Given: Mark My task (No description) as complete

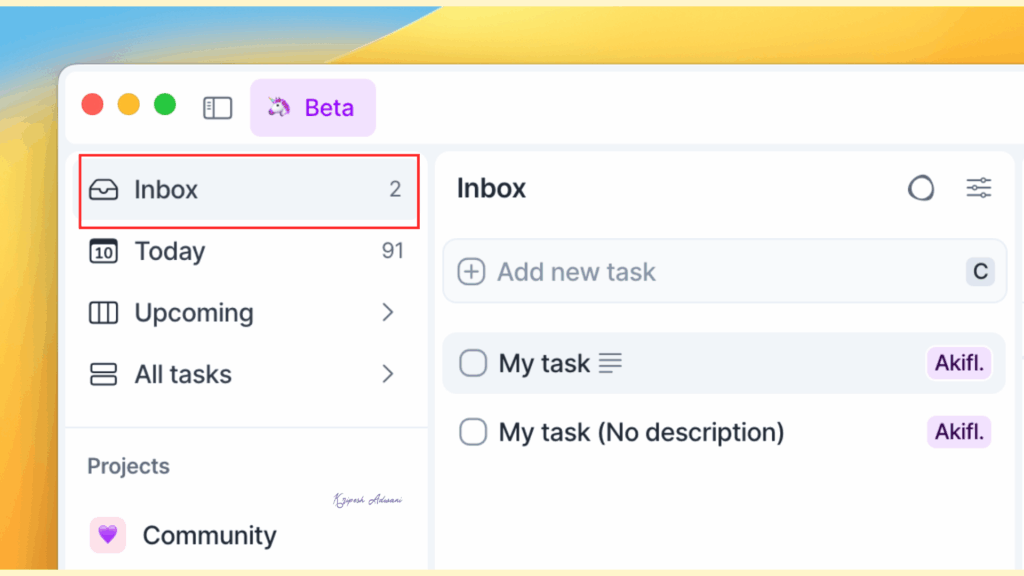Looking at the screenshot, I should (x=472, y=432).
